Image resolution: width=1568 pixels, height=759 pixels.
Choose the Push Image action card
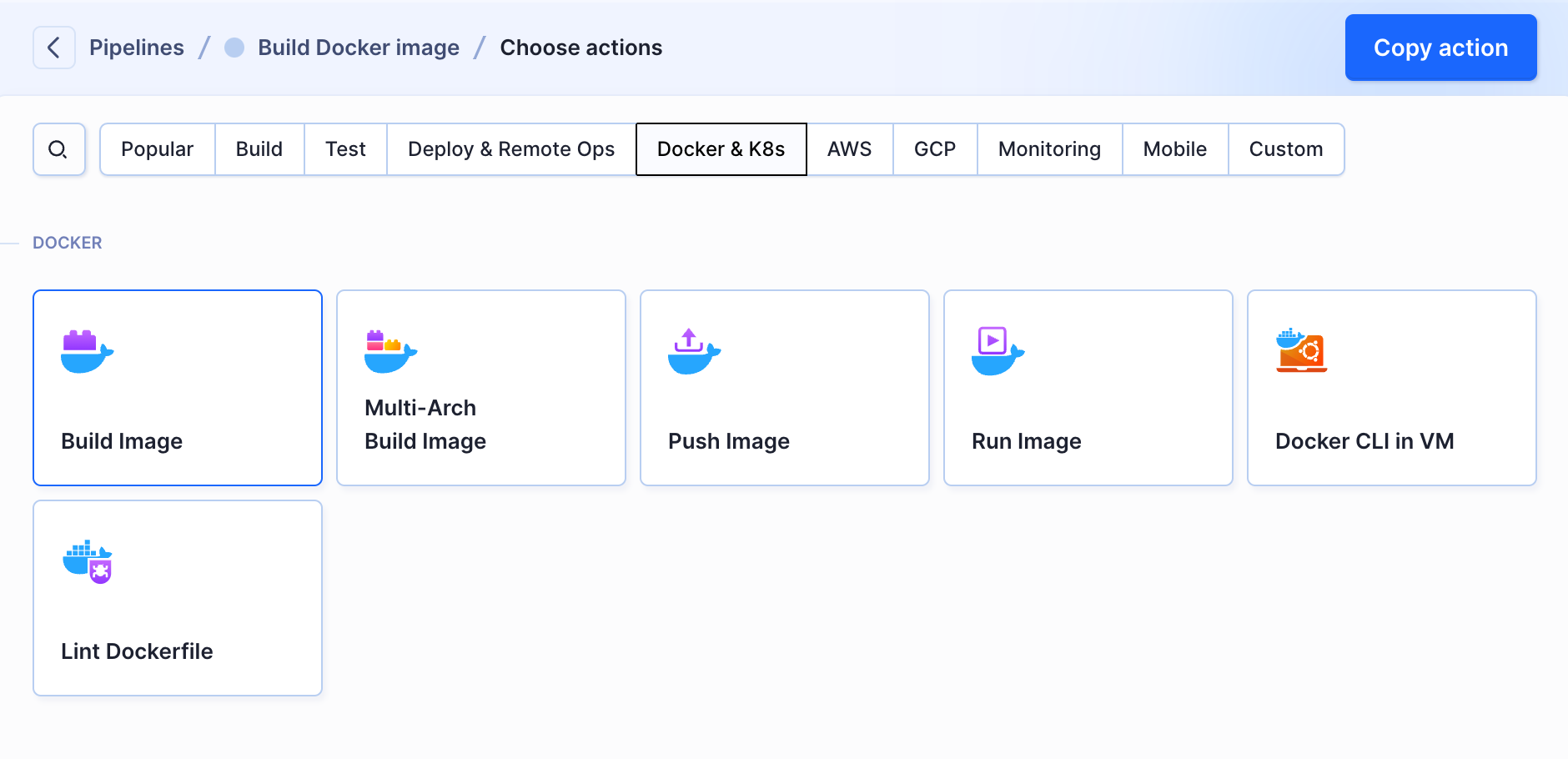[785, 388]
